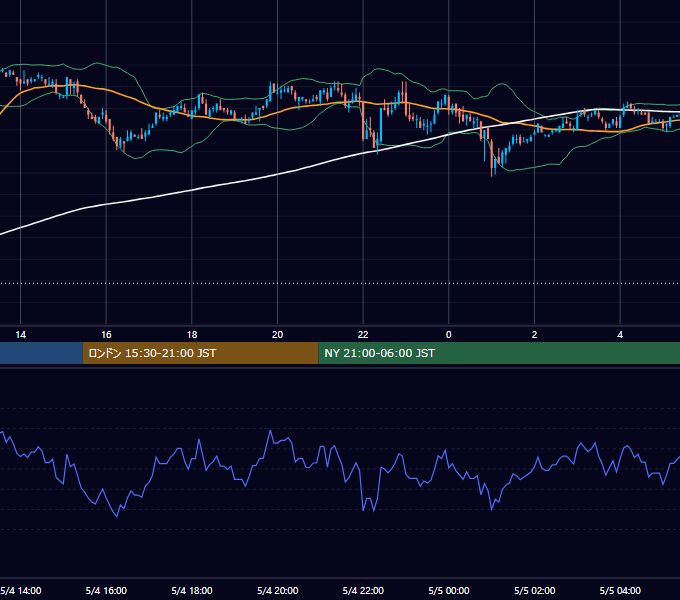Viewport: 680px width, 600px height.
Task: Click the 14 hour label on the price chart axis
Action: (20, 335)
